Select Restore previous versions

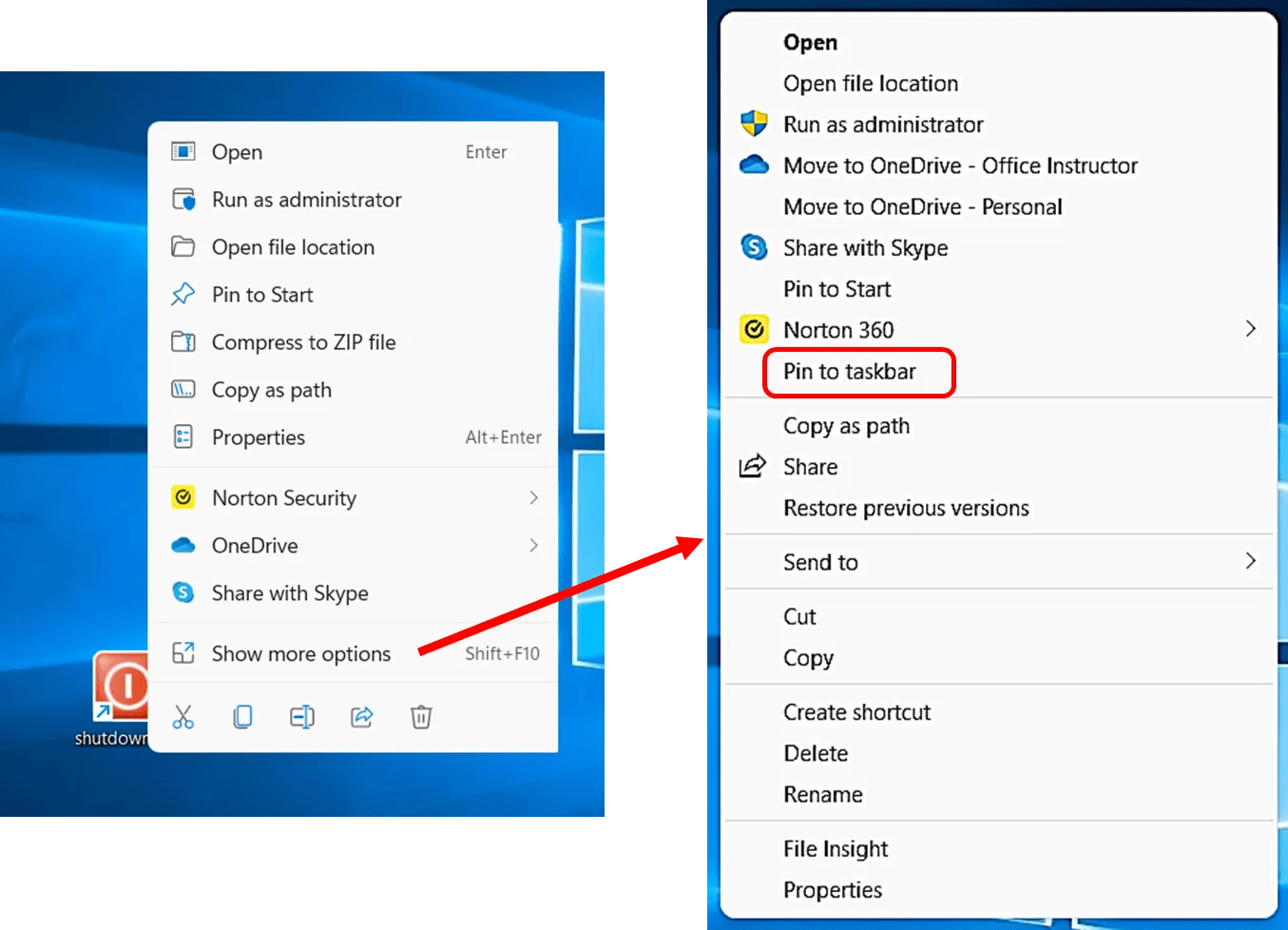906,508
